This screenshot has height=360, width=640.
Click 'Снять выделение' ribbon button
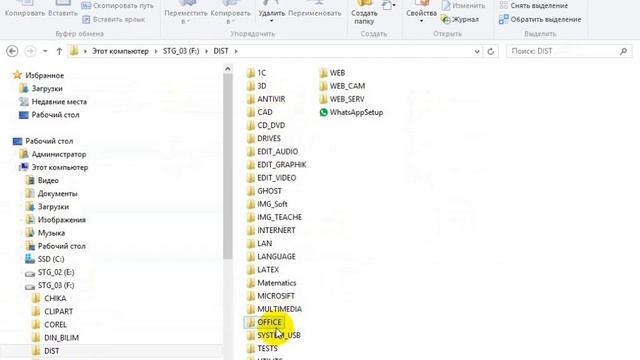point(534,6)
